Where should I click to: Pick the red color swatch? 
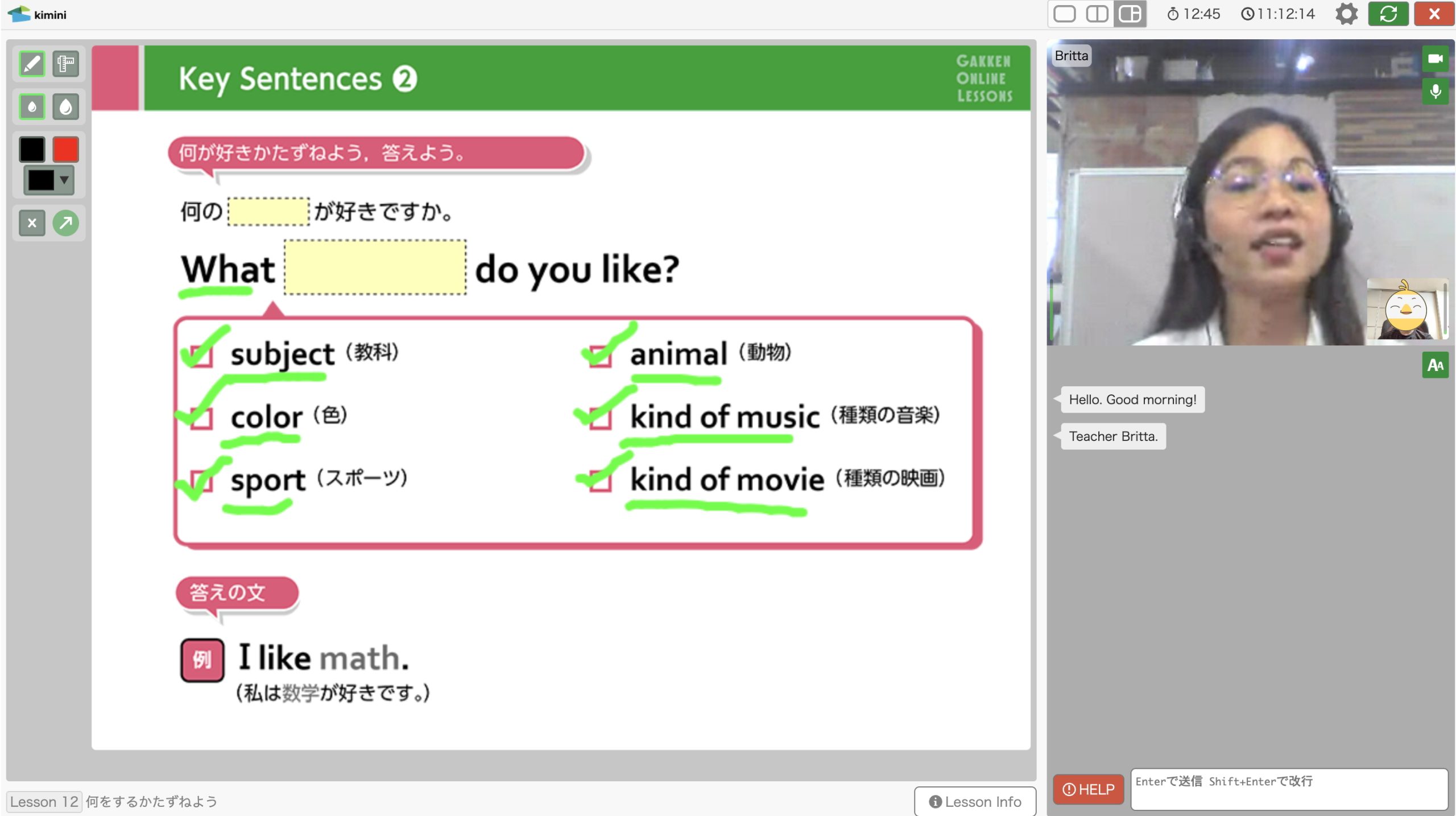click(x=66, y=150)
